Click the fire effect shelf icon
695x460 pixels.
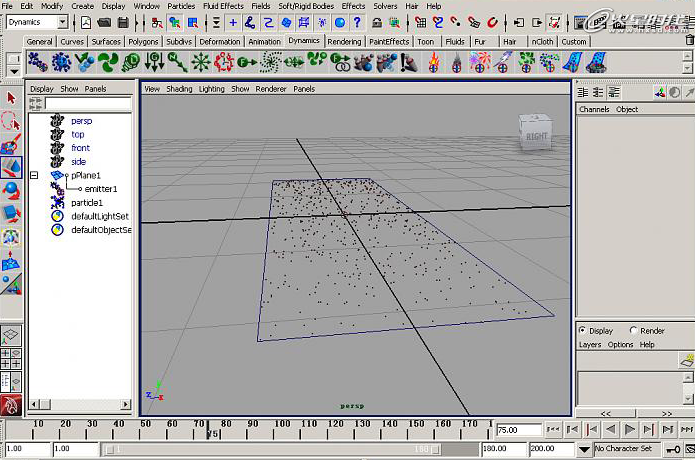click(435, 63)
